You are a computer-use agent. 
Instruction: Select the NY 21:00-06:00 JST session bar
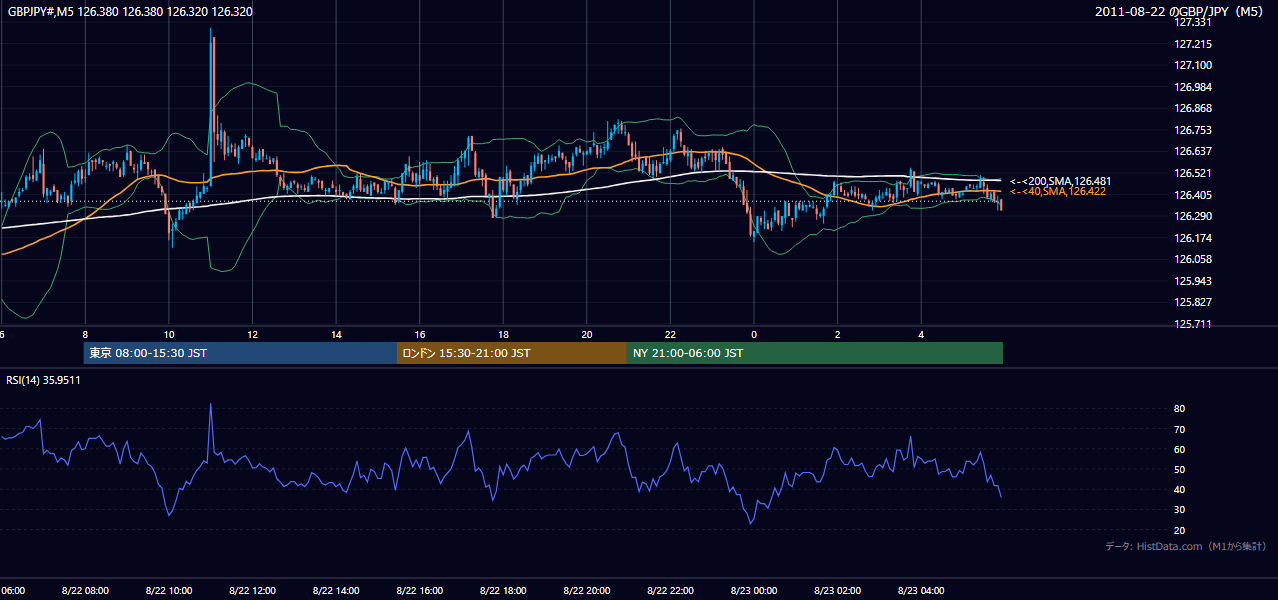point(814,353)
